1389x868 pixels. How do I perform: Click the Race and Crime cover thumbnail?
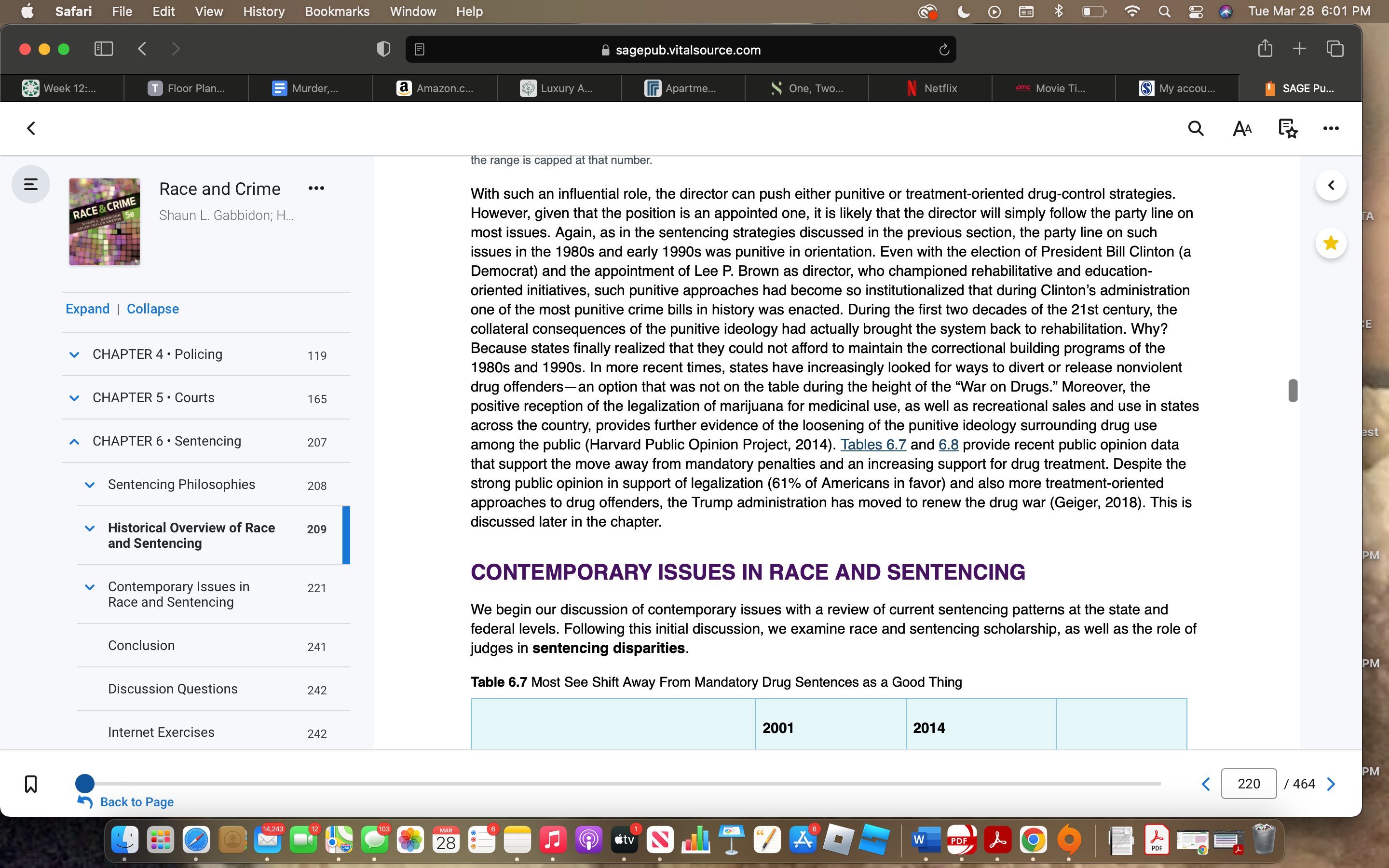point(105,222)
